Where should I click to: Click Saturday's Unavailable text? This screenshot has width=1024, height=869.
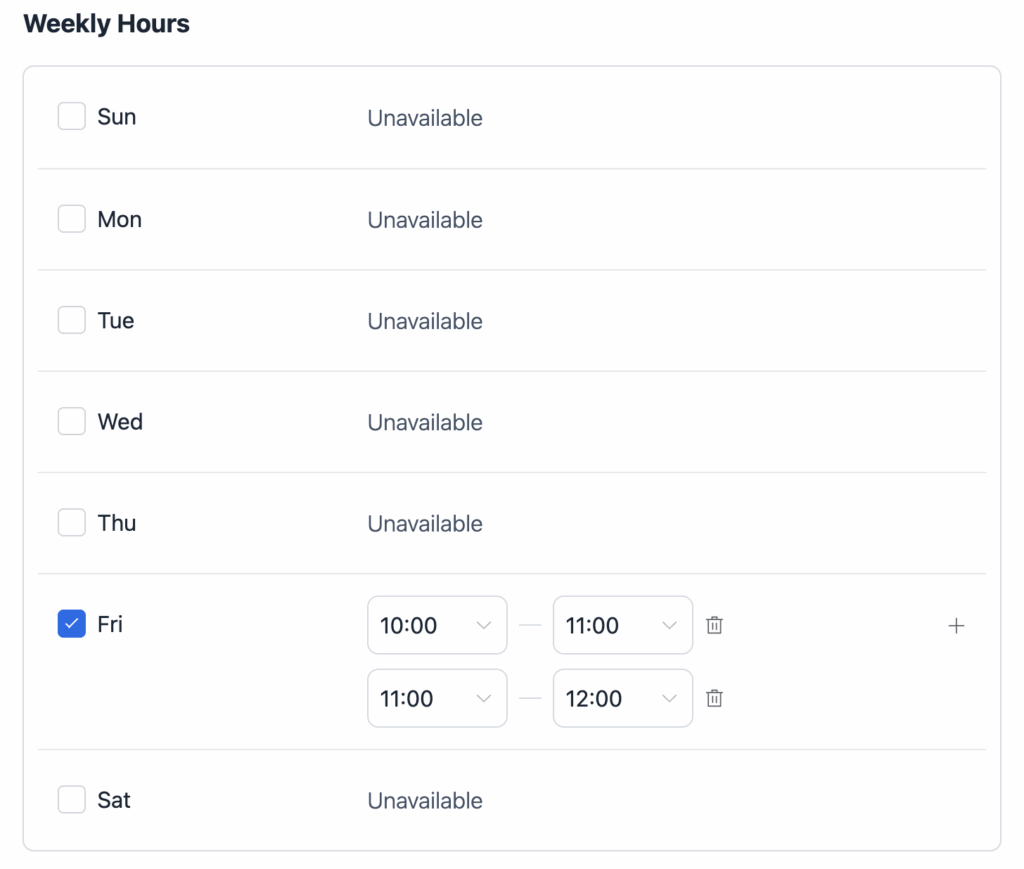click(424, 800)
